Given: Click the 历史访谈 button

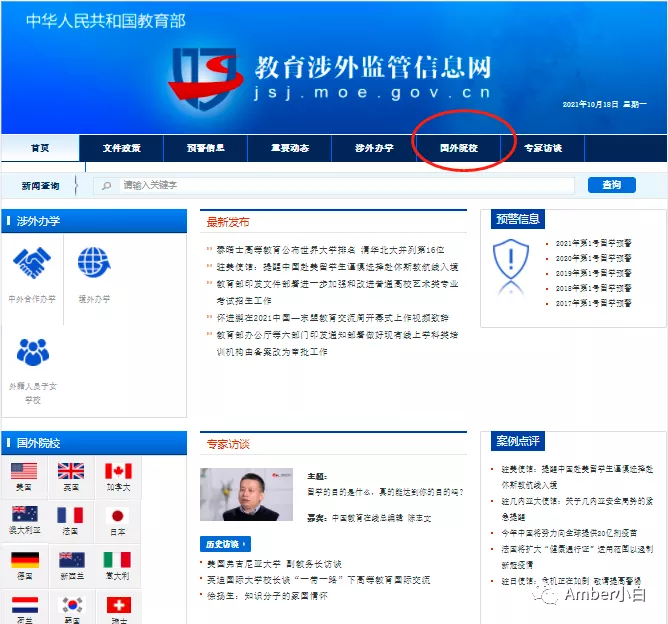Looking at the screenshot, I should pyautogui.click(x=225, y=544).
